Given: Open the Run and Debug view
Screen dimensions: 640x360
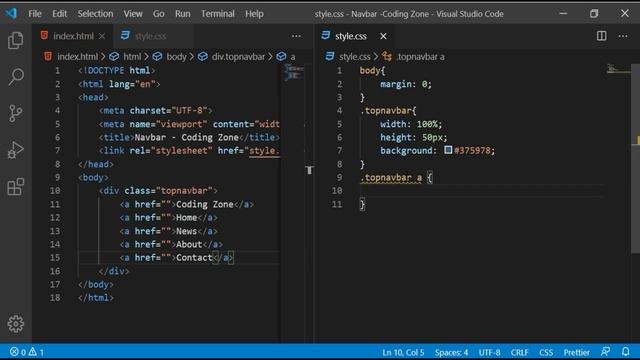Looking at the screenshot, I should pos(16,150).
